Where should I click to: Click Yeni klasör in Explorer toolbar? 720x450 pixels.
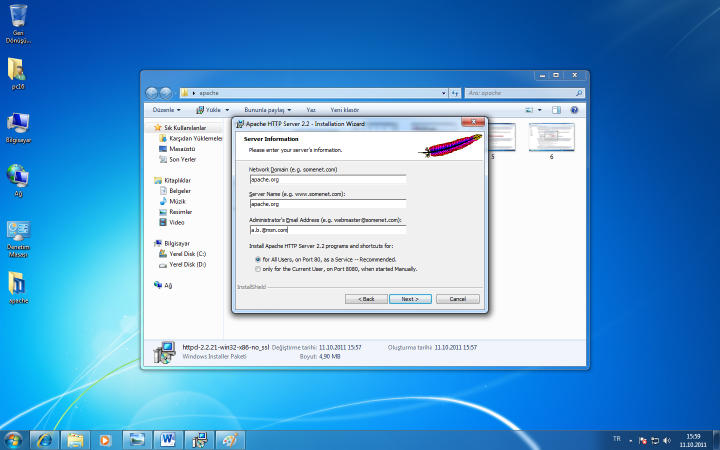(x=345, y=109)
